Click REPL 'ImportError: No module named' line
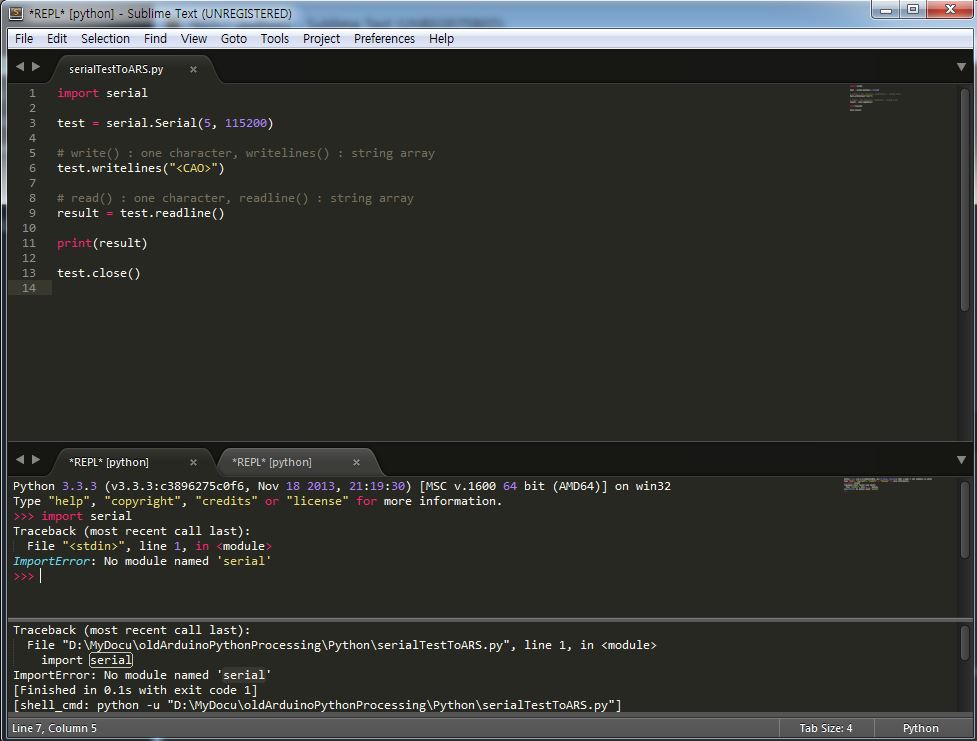This screenshot has width=977, height=741. coord(142,561)
